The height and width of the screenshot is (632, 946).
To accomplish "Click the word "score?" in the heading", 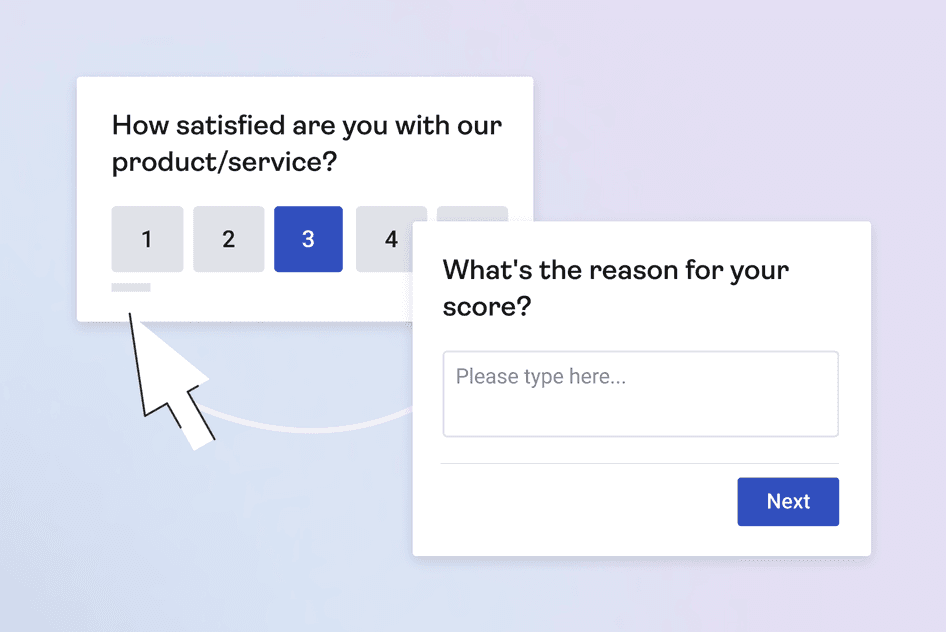I will click(486, 307).
